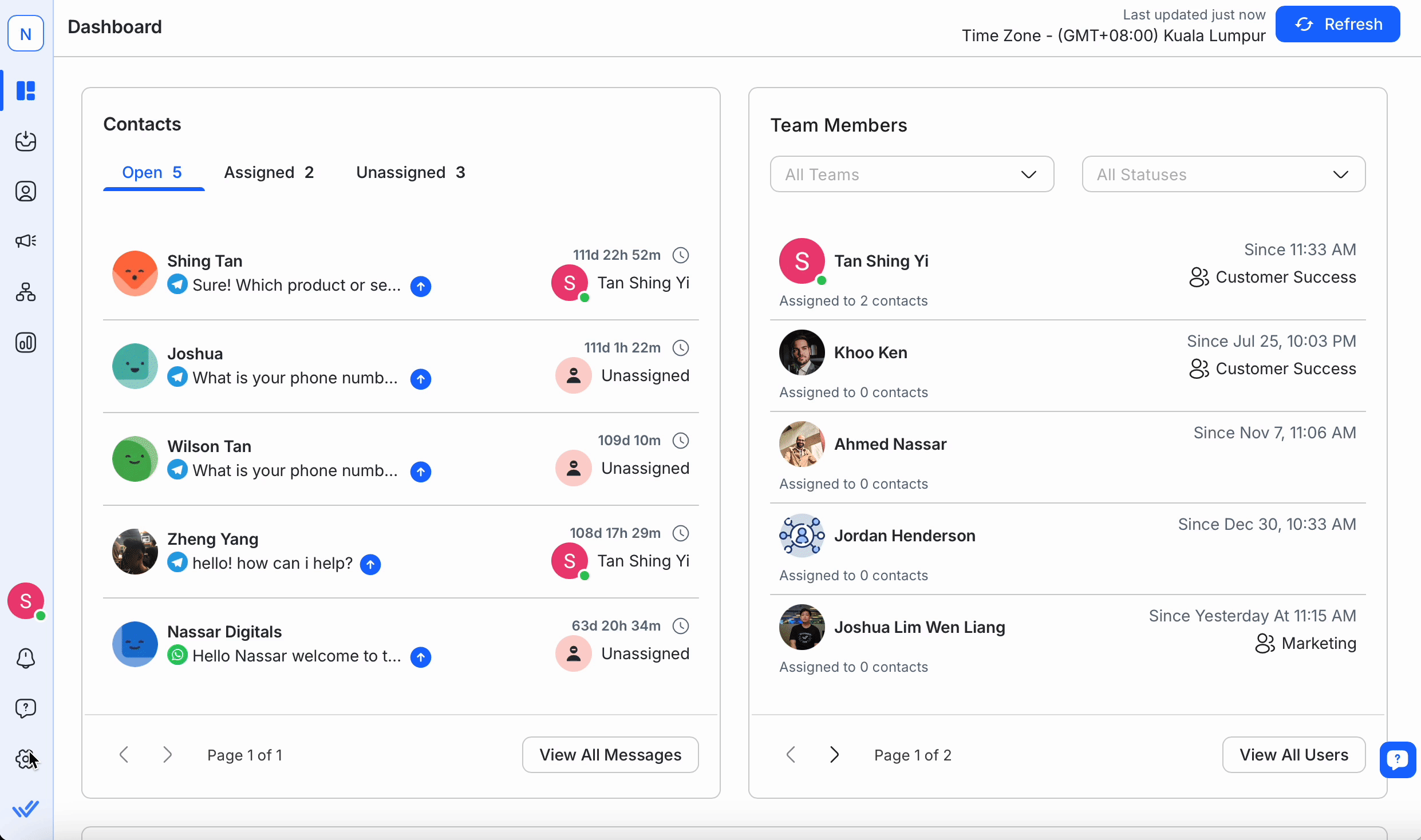1421x840 pixels.
Task: Click the user profile avatar in sidebar
Action: 26,601
